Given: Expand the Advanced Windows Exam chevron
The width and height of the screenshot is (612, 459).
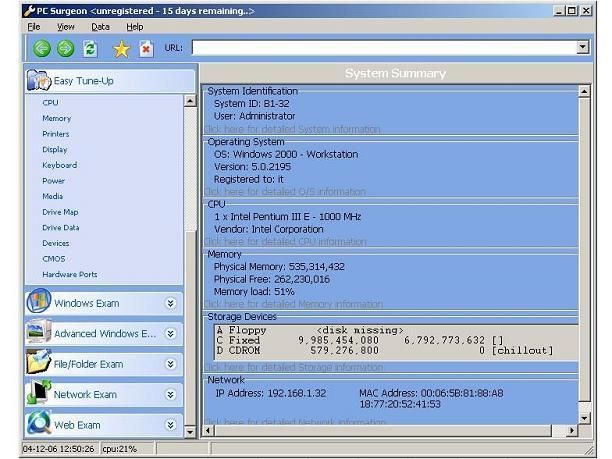Looking at the screenshot, I should click(x=171, y=334).
